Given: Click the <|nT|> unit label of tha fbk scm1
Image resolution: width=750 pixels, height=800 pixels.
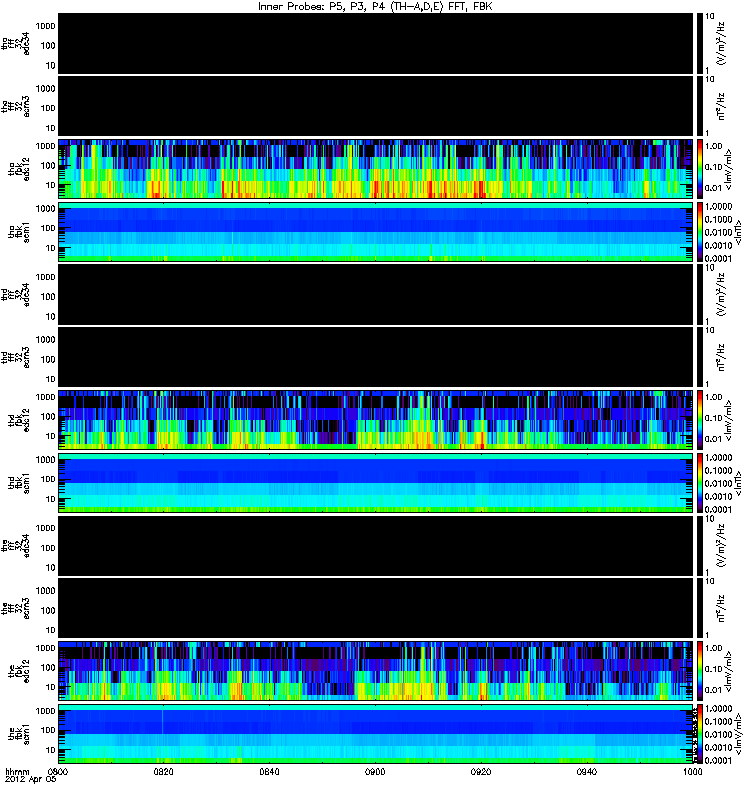Looking at the screenshot, I should [x=737, y=232].
